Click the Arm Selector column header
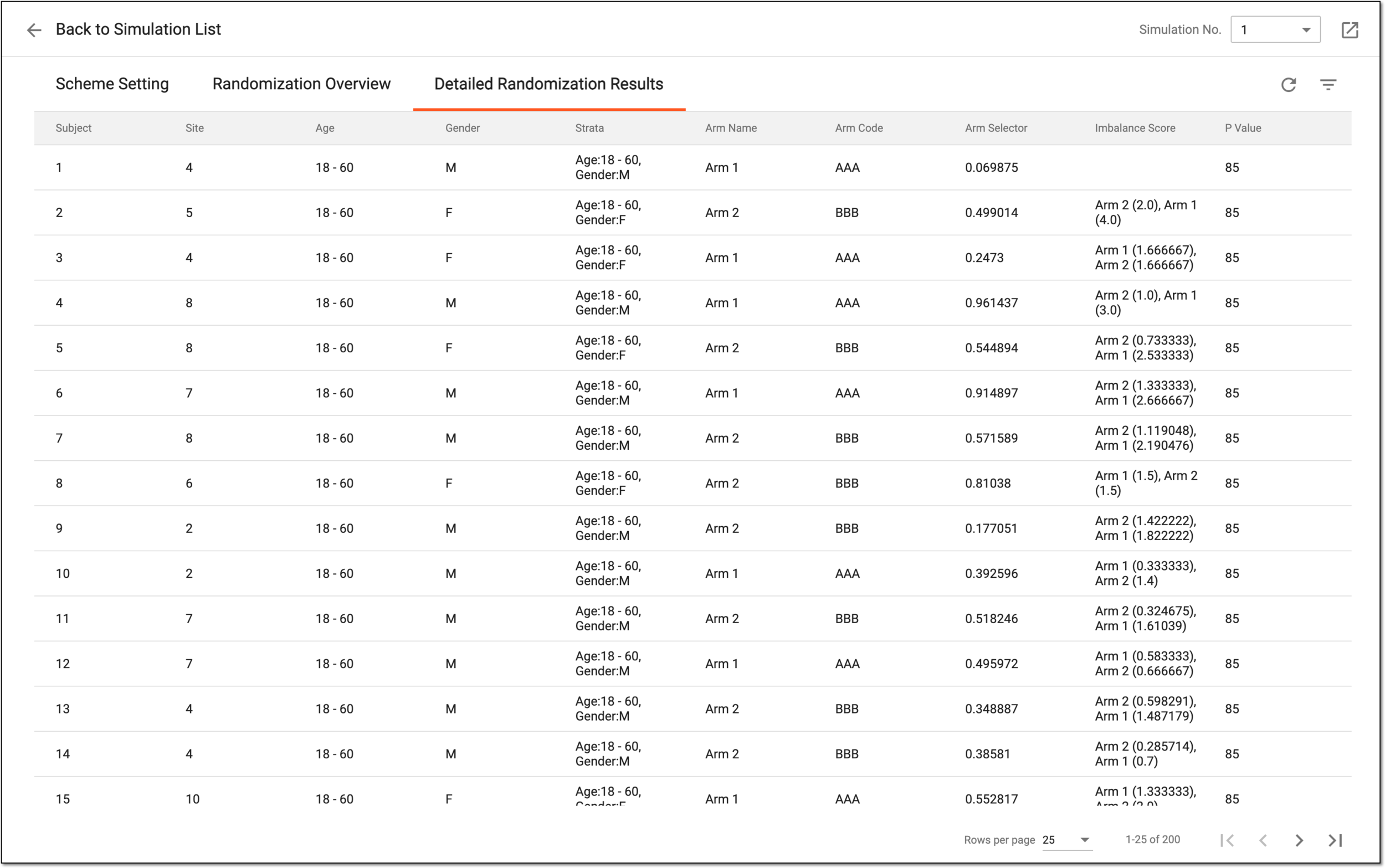Image resolution: width=1385 pixels, height=868 pixels. [996, 128]
